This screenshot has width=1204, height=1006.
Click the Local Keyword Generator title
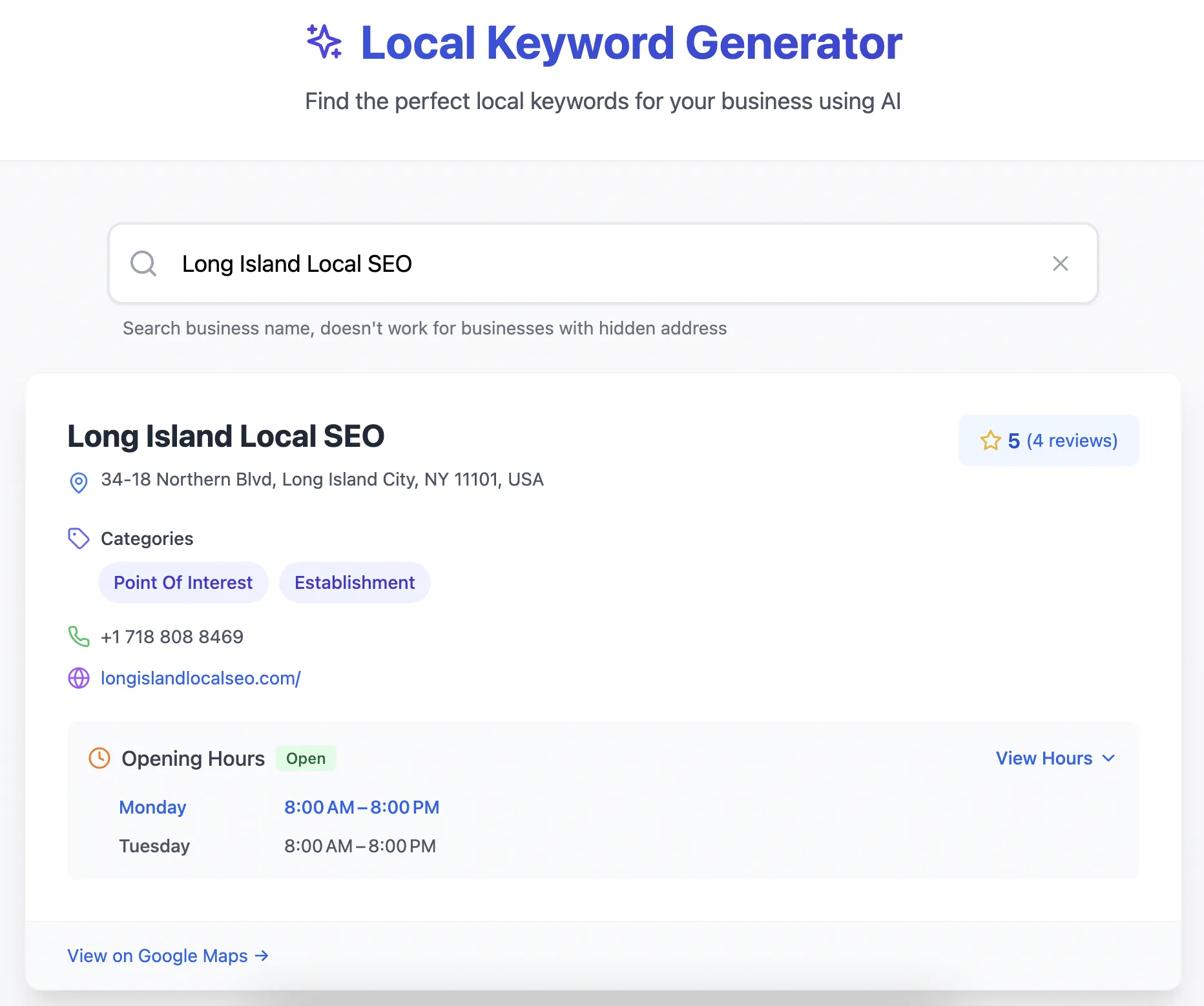[x=631, y=43]
